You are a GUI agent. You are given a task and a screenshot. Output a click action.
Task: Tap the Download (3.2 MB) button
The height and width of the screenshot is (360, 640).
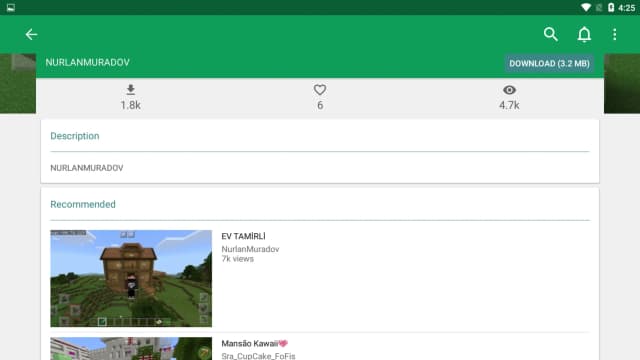(x=549, y=64)
